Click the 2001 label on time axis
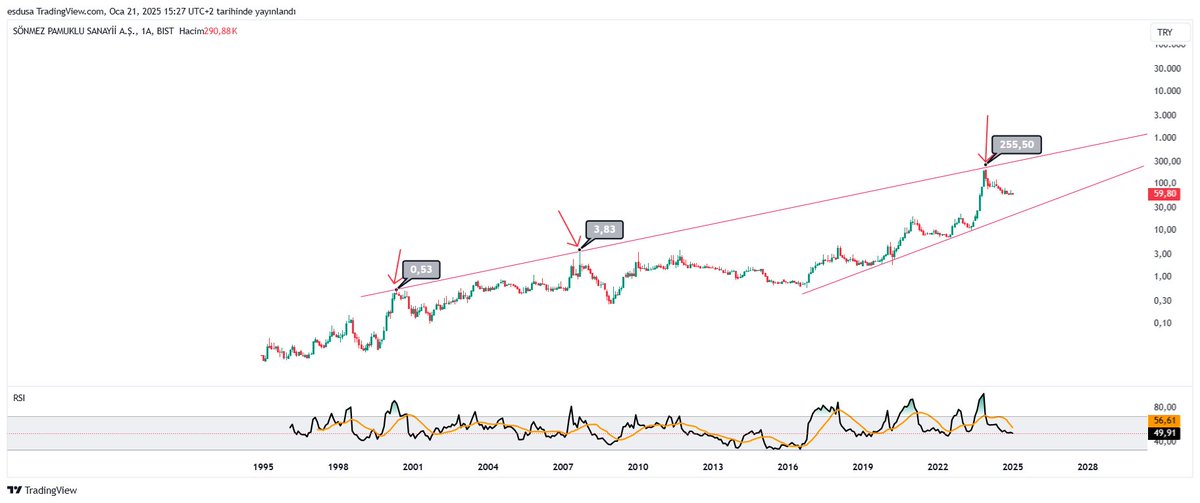 coord(413,467)
